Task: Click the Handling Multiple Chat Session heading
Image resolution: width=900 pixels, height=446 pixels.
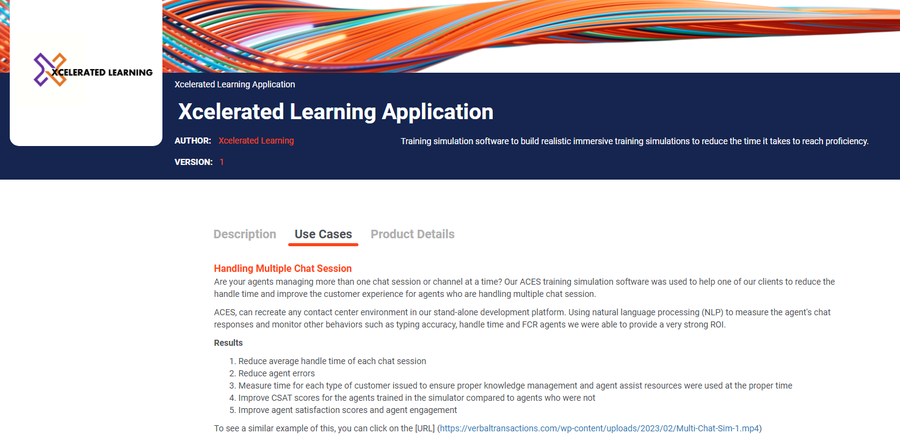Action: (283, 268)
